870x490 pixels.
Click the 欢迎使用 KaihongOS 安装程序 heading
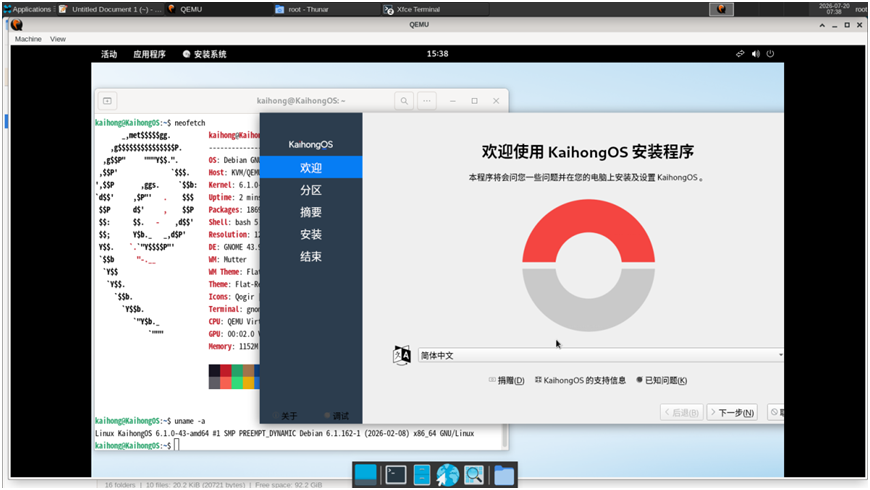pos(588,151)
